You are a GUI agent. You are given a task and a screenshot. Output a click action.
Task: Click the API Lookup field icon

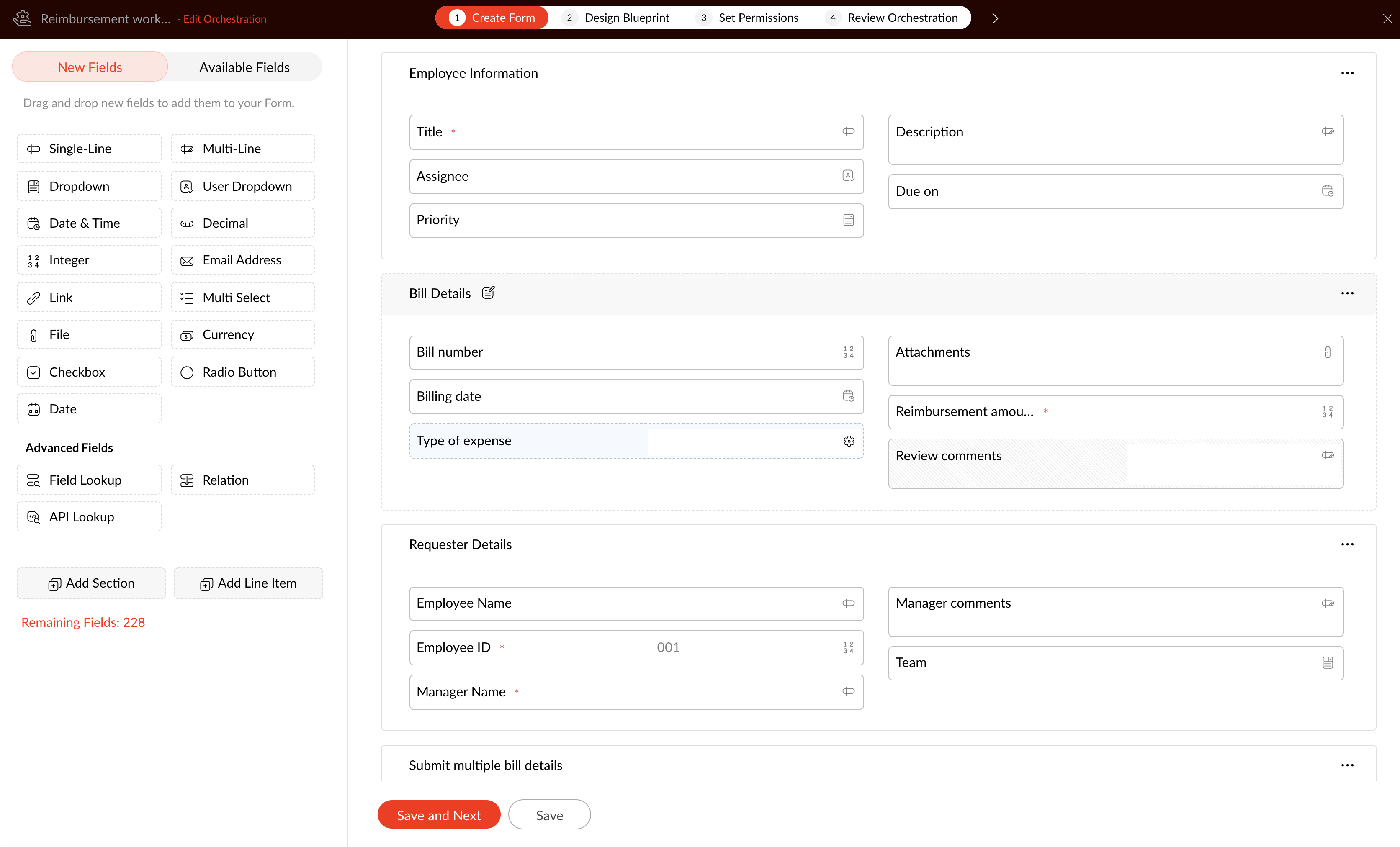[x=33, y=517]
